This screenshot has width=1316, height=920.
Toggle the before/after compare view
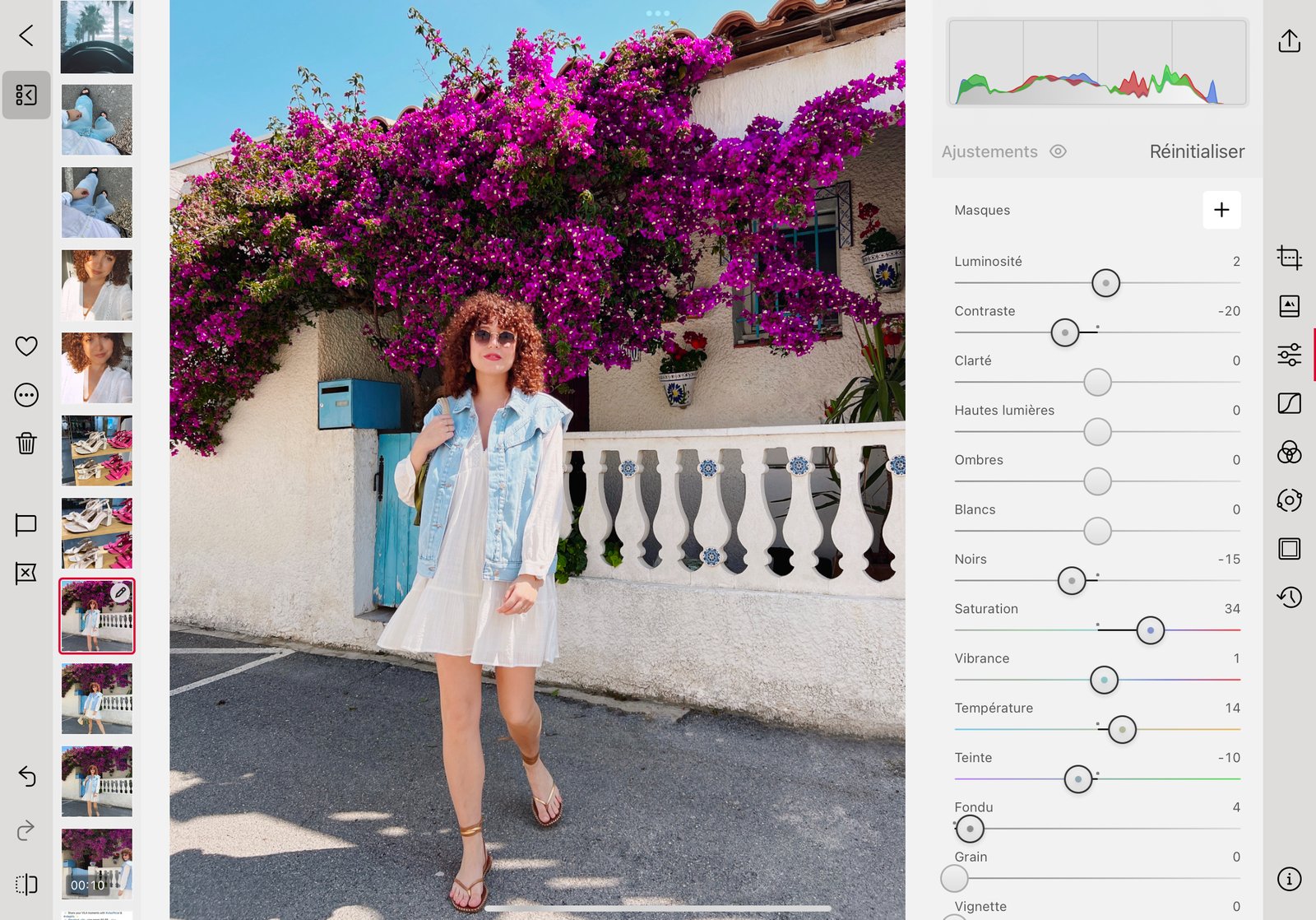(x=26, y=885)
